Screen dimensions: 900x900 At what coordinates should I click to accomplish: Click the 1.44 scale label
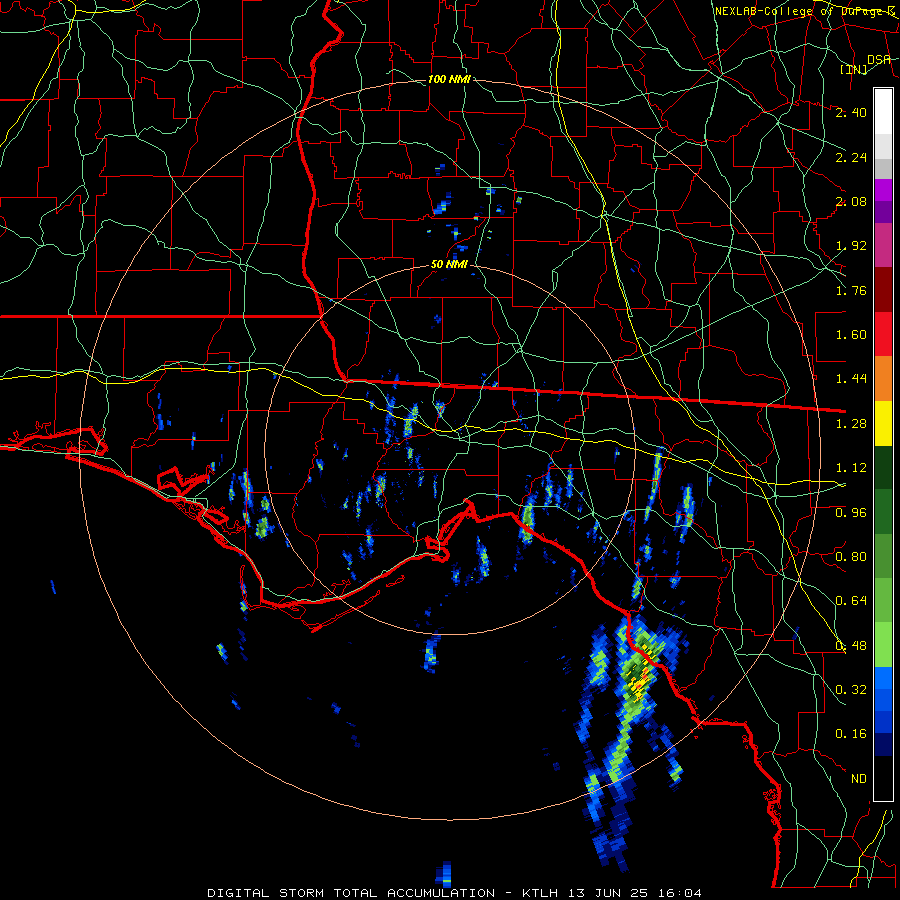tap(851, 379)
